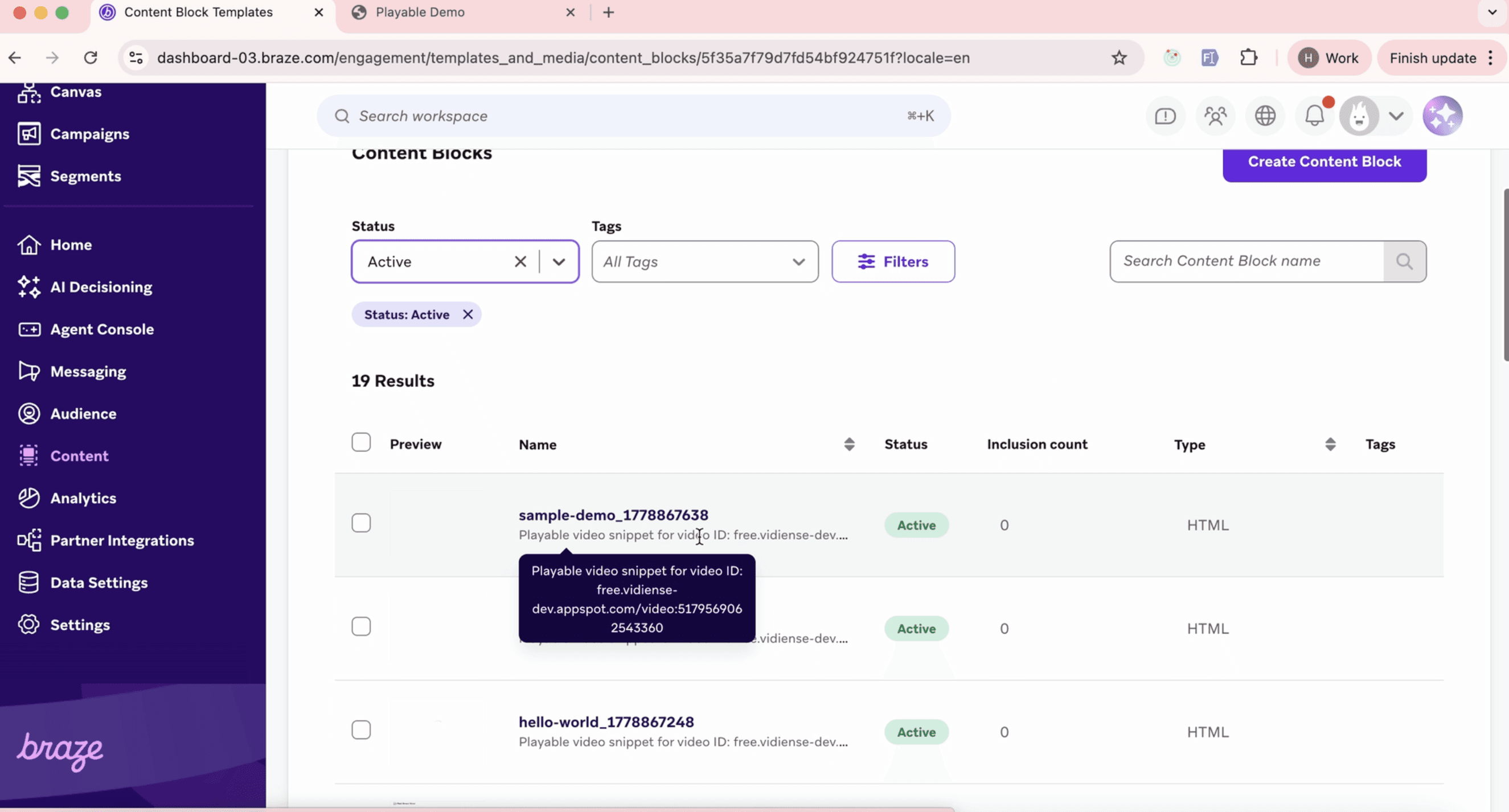The image size is (1509, 812).
Task: Go back in browser history
Action: click(15, 58)
